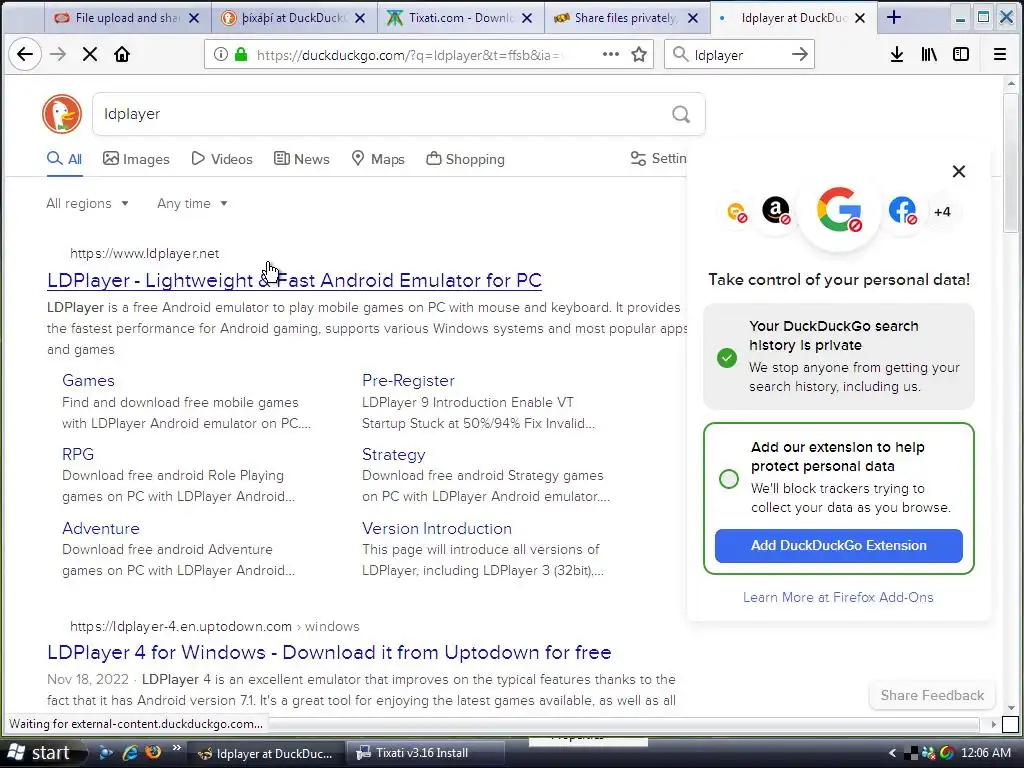Viewport: 1024px width, 768px height.
Task: Click the Firefox toolbar search box
Action: [739, 54]
